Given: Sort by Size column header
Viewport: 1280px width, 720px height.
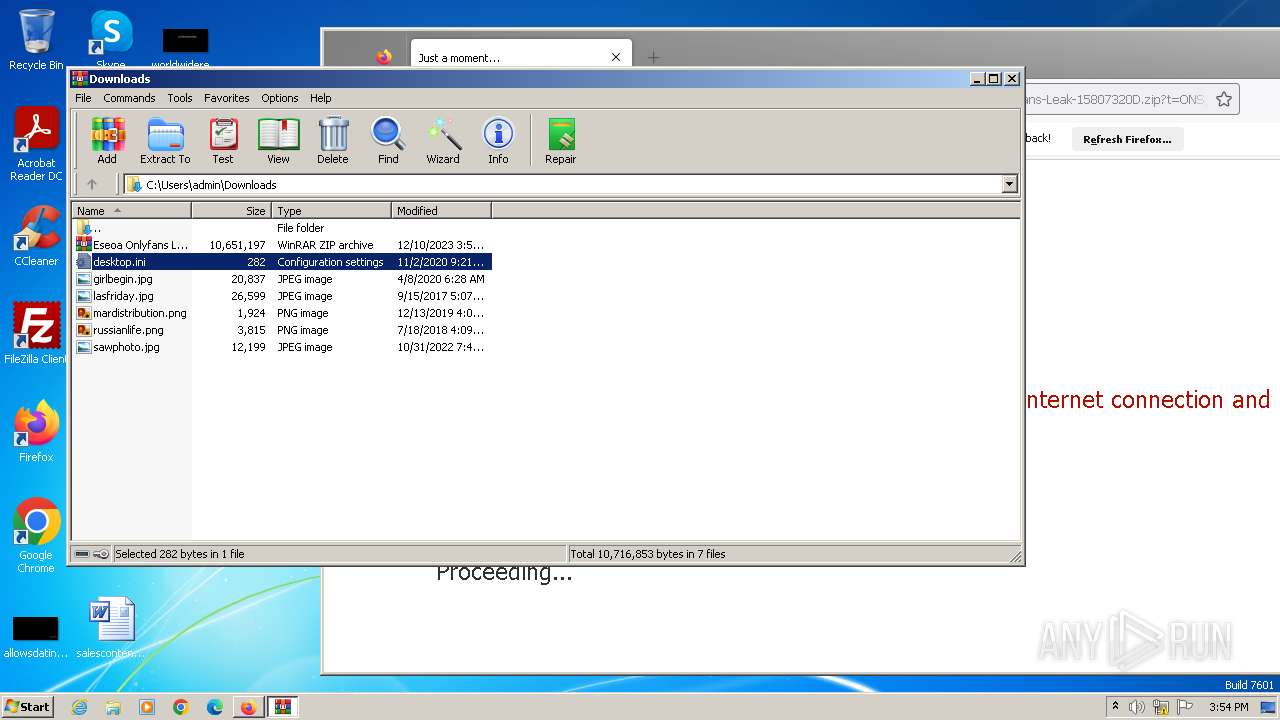Looking at the screenshot, I should (231, 210).
